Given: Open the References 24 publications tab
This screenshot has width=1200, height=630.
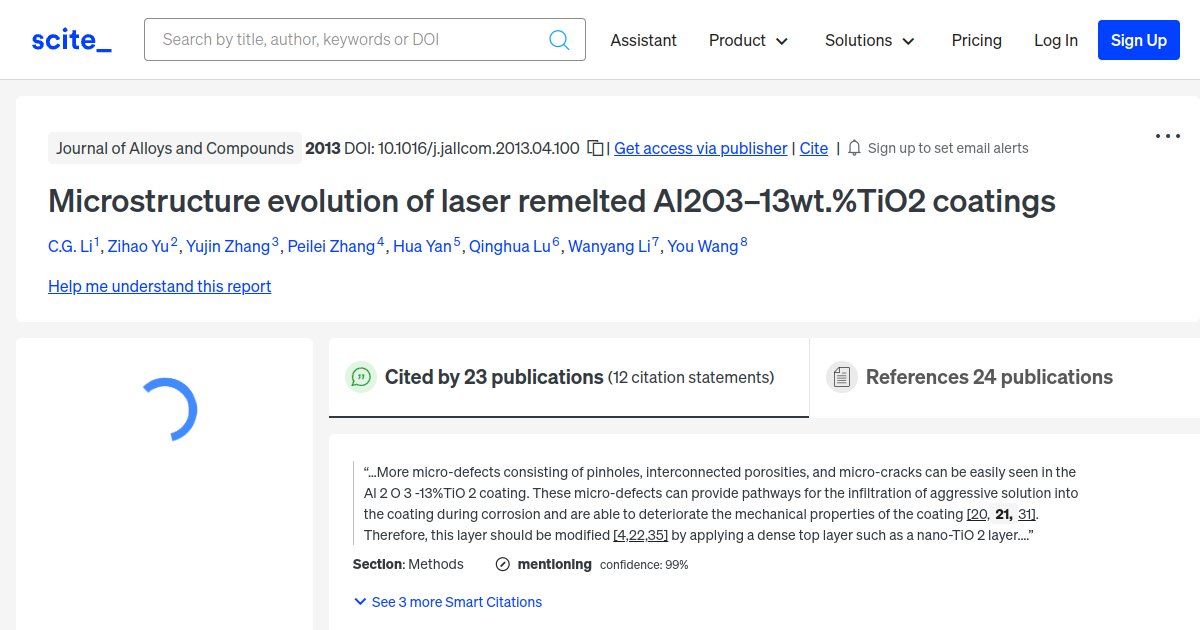Looking at the screenshot, I should 988,377.
